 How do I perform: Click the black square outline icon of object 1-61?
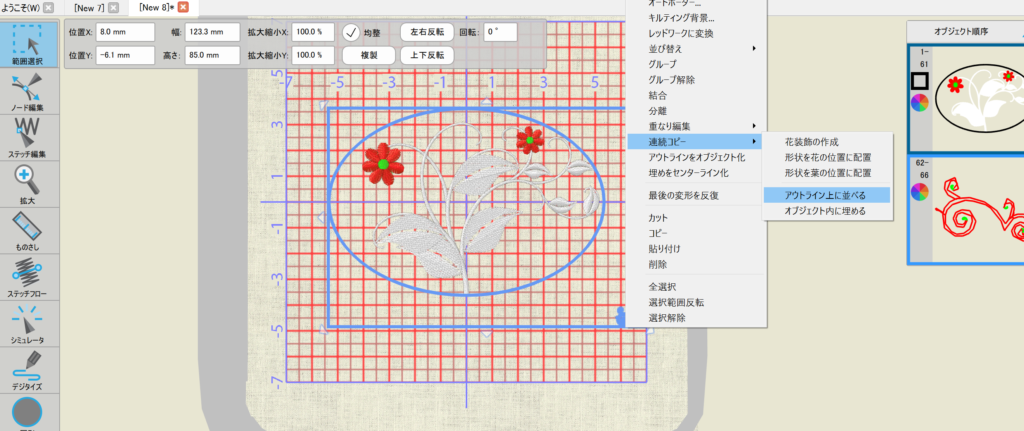[920, 80]
